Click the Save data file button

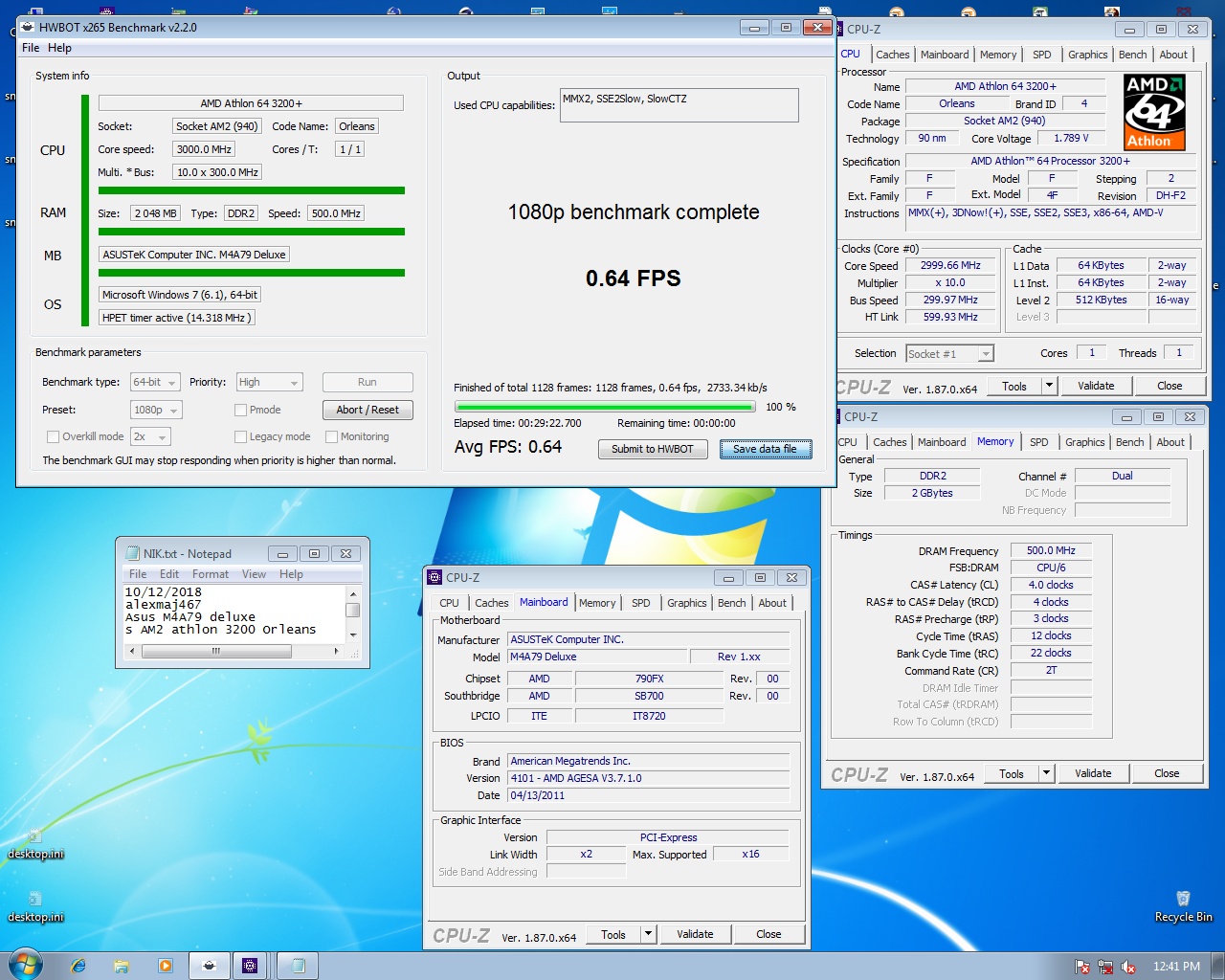click(765, 449)
